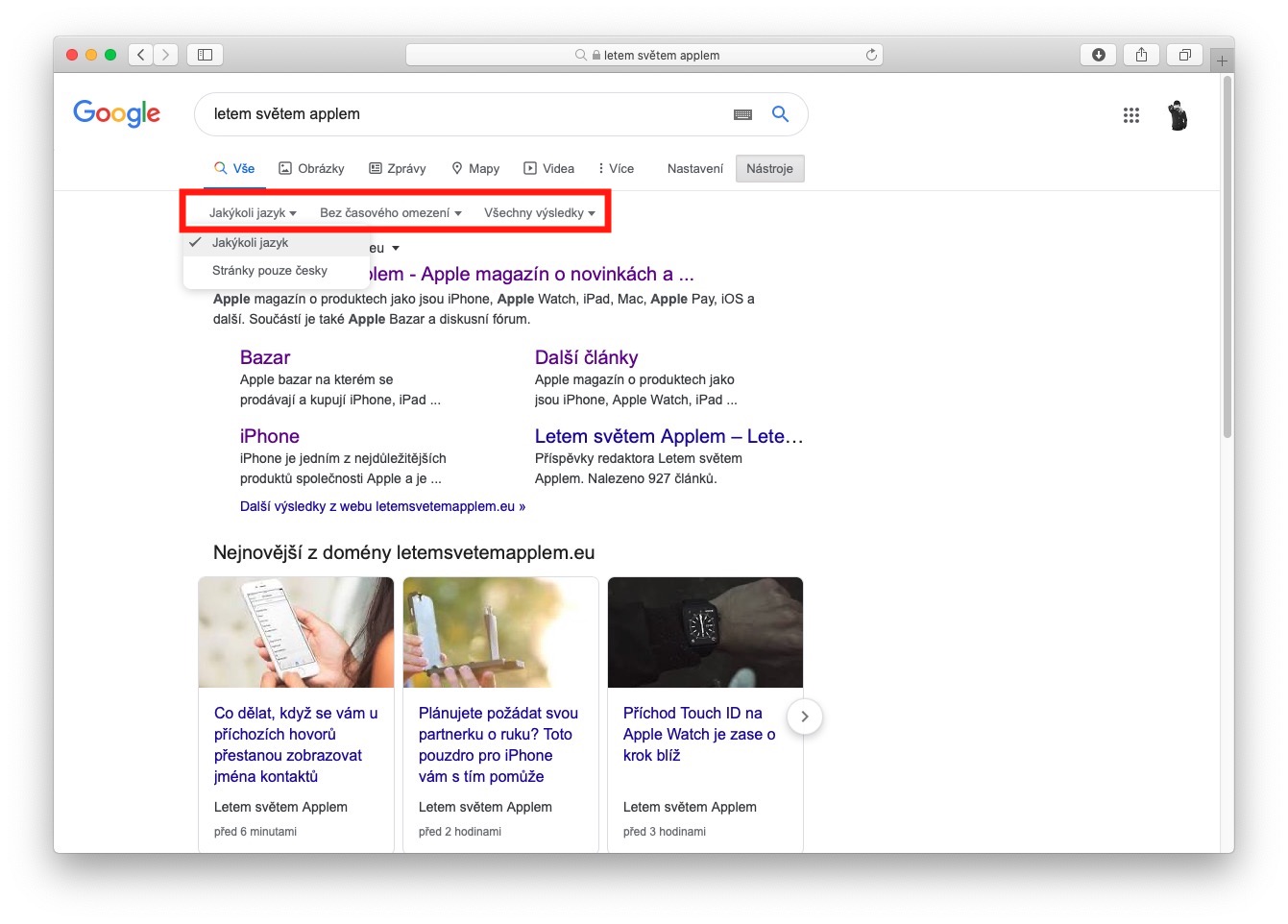
Task: Open the user profile avatar
Action: 1178,115
